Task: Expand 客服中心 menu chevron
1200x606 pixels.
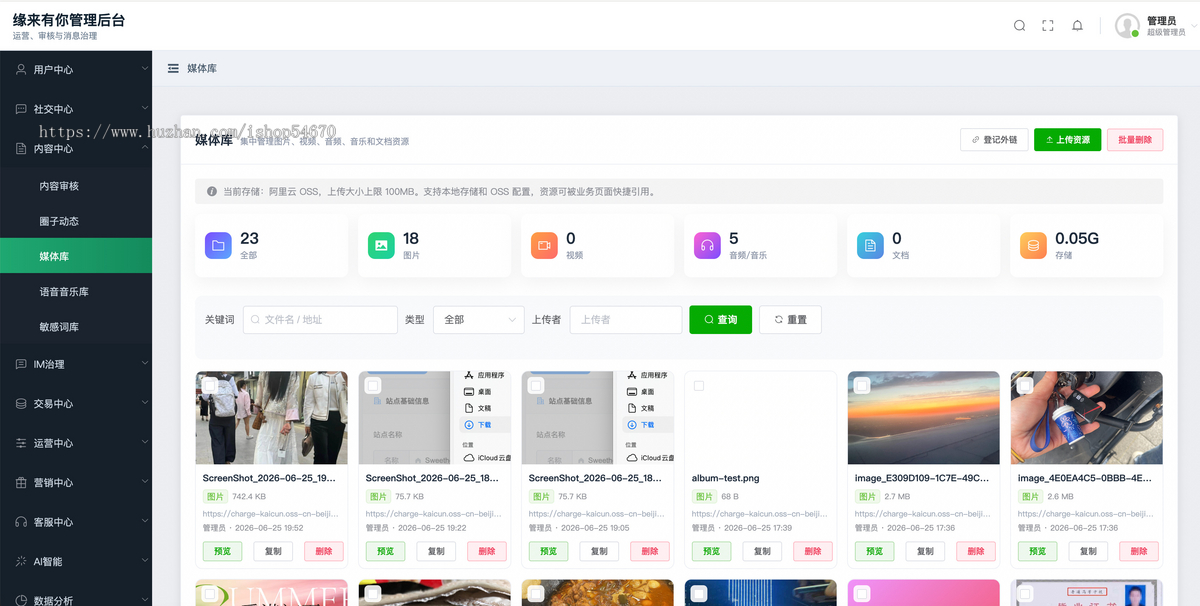Action: pyautogui.click(x=144, y=522)
